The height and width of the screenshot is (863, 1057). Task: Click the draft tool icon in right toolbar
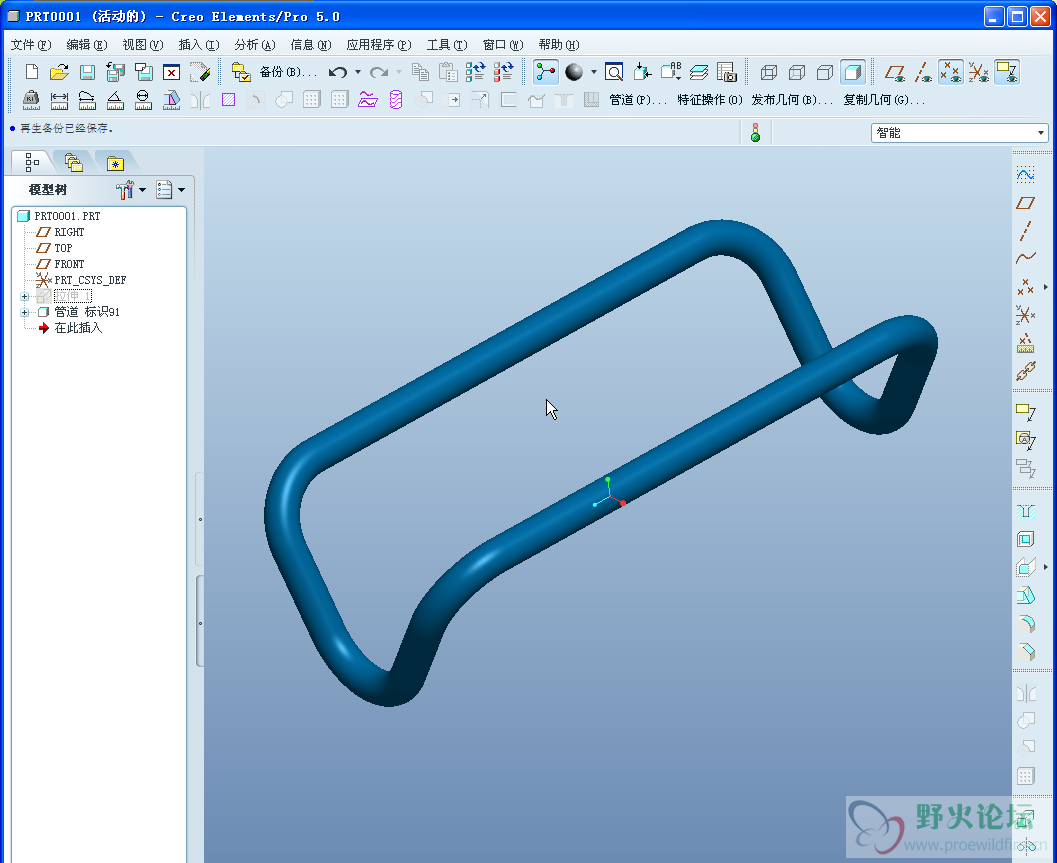click(x=1025, y=595)
